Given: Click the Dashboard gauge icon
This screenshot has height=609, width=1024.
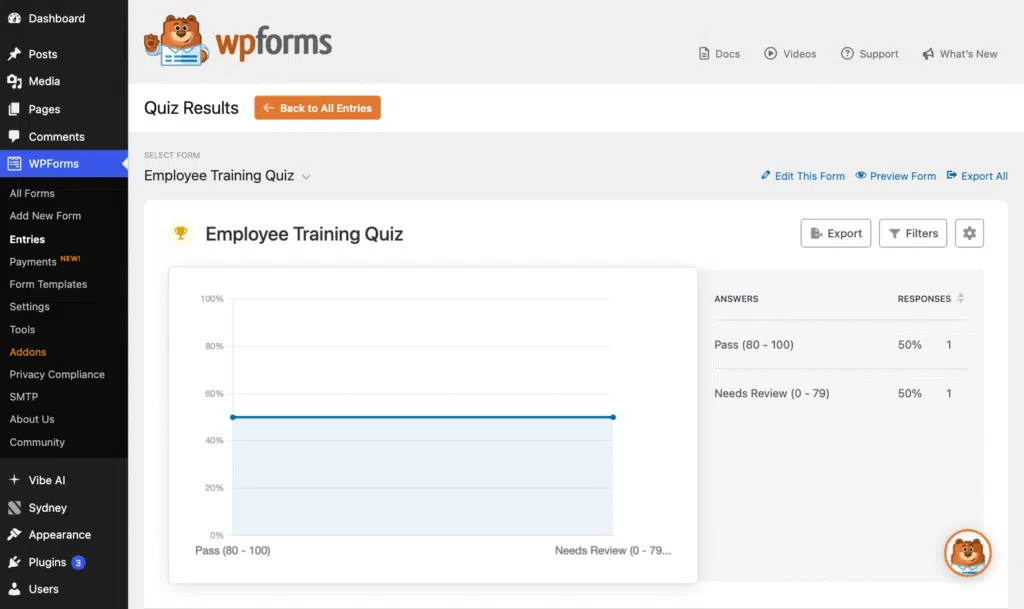Looking at the screenshot, I should 14,18.
